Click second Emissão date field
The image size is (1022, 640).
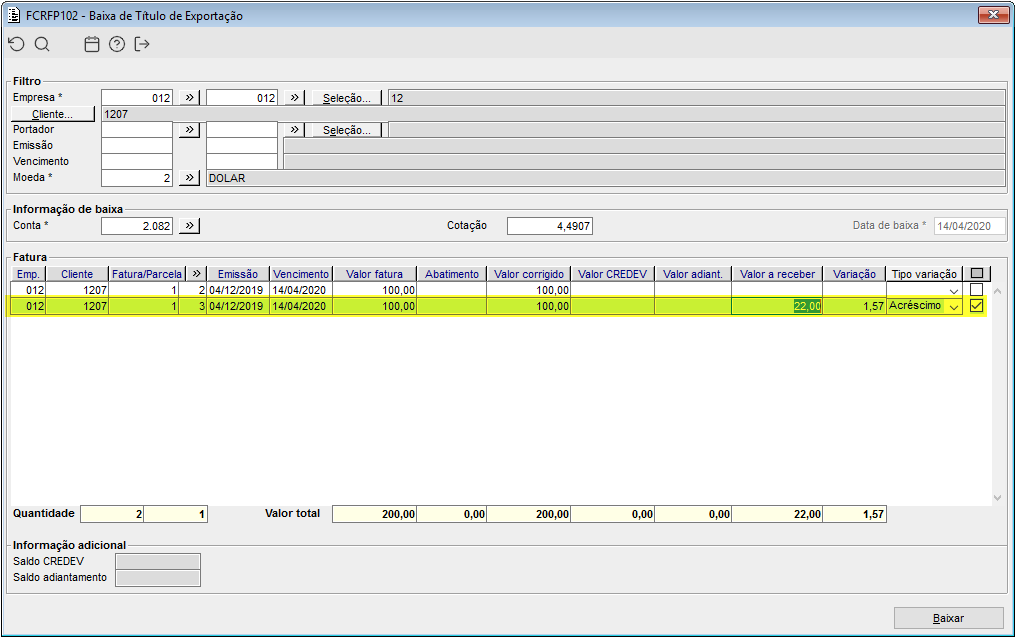click(242, 146)
